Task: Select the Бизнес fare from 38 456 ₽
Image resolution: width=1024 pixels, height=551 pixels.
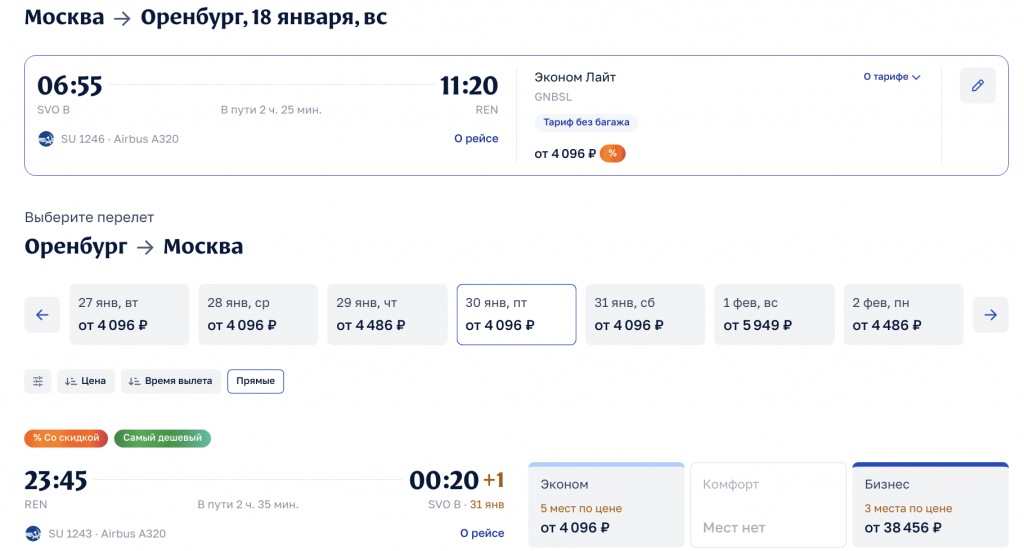Action: (x=930, y=505)
